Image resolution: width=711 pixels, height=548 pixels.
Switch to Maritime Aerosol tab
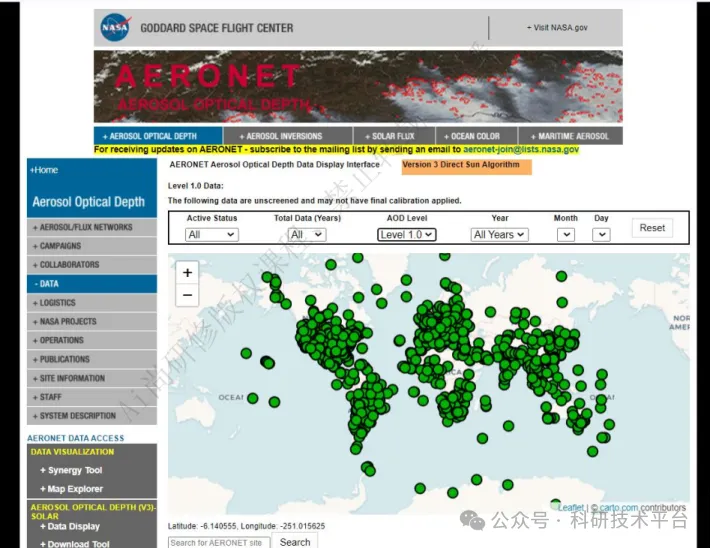[x=570, y=136]
